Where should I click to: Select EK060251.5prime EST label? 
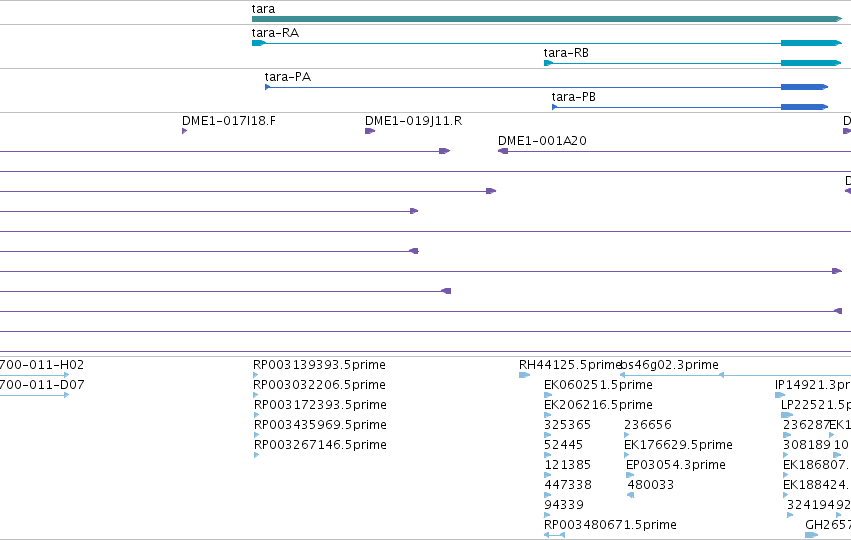598,385
